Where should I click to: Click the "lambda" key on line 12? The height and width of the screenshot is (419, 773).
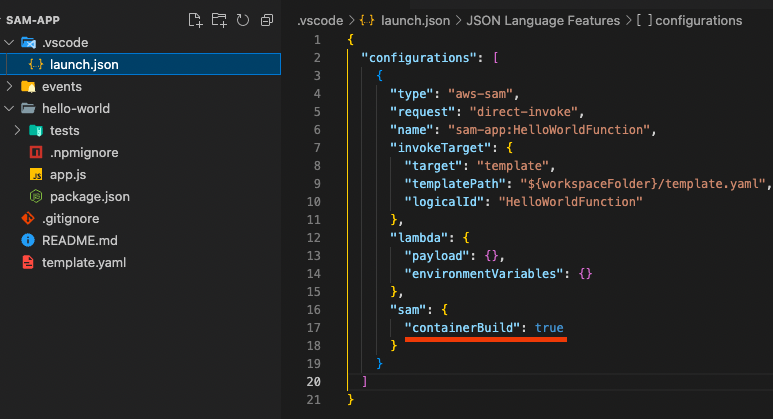pos(419,238)
